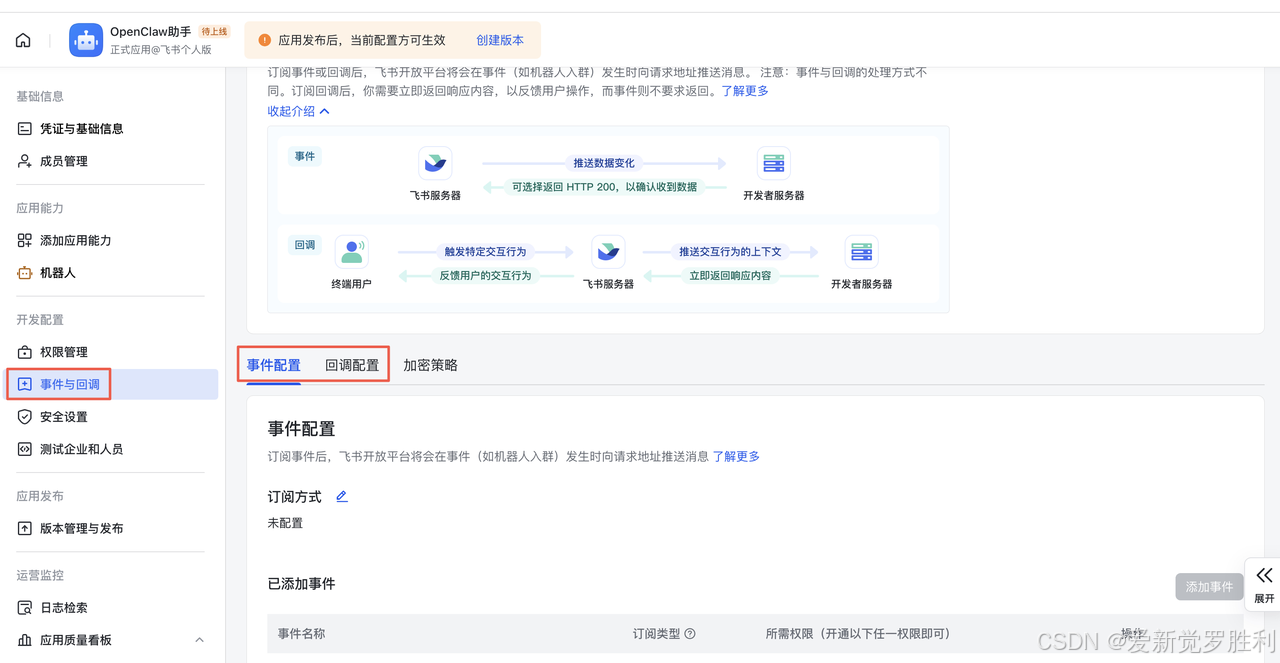The height and width of the screenshot is (663, 1280).
Task: Click the 机器人 robot sidebar icon
Action: pyautogui.click(x=25, y=272)
